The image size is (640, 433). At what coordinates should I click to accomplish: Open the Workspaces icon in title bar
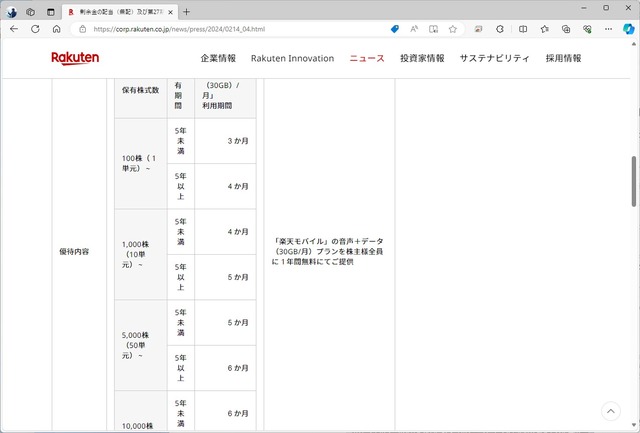pos(31,12)
